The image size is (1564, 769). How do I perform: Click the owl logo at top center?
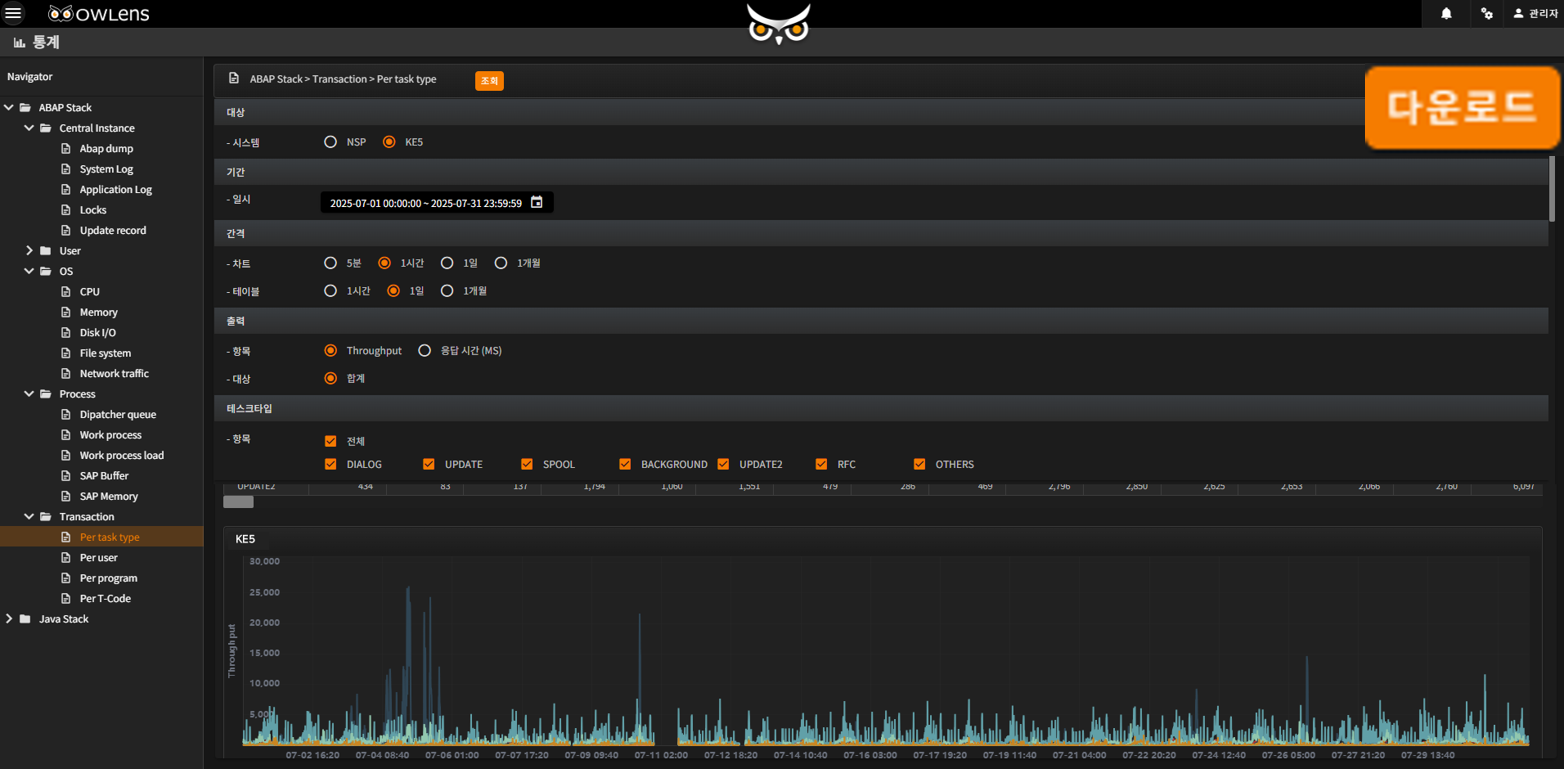pos(779,23)
